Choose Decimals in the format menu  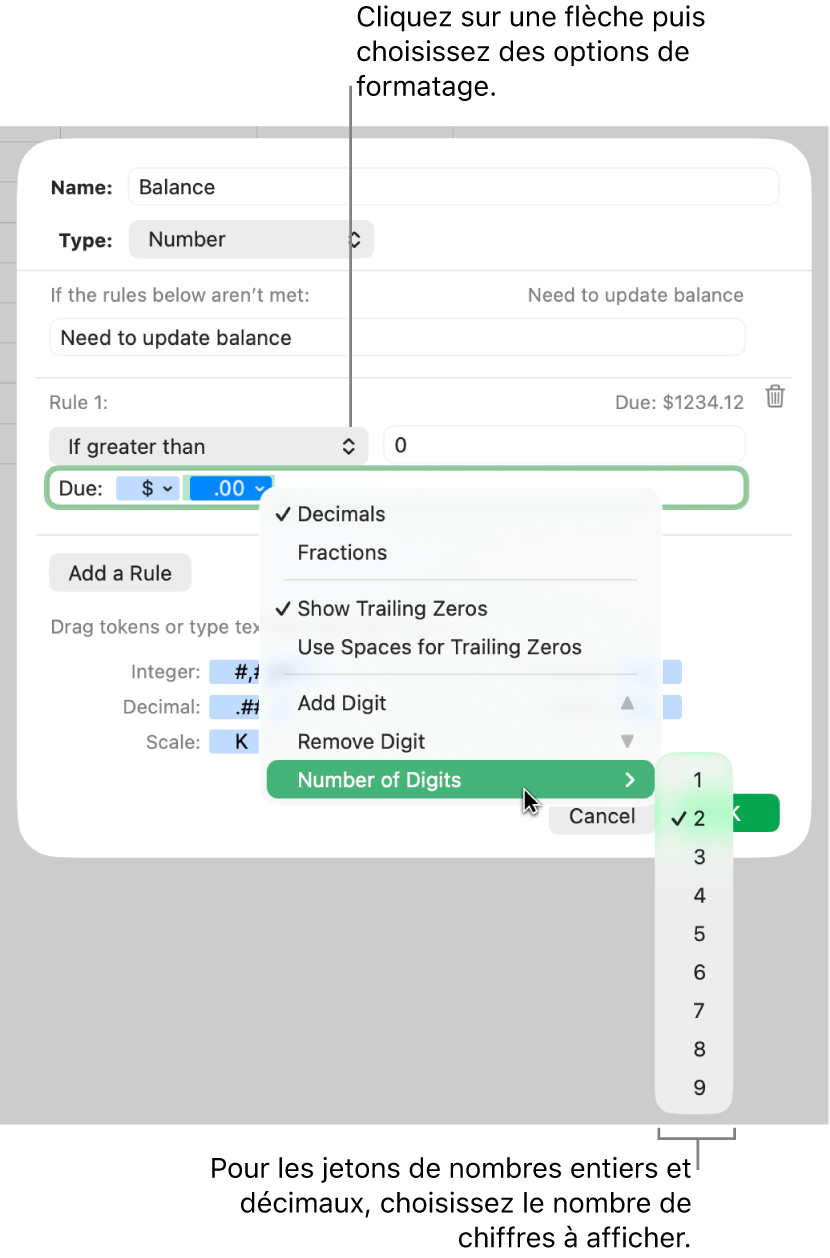pos(340,514)
